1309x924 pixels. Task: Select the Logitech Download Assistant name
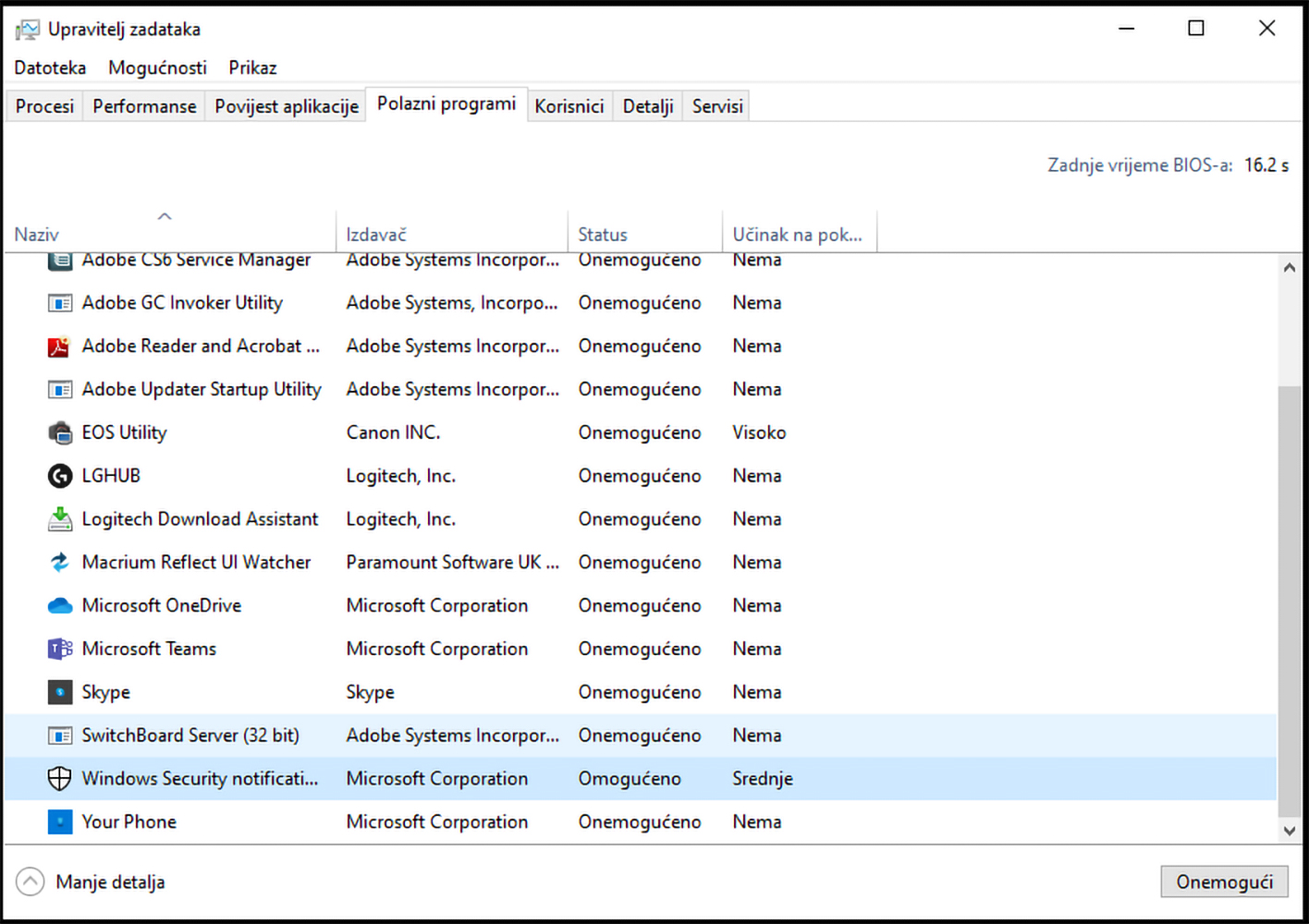[x=200, y=519]
